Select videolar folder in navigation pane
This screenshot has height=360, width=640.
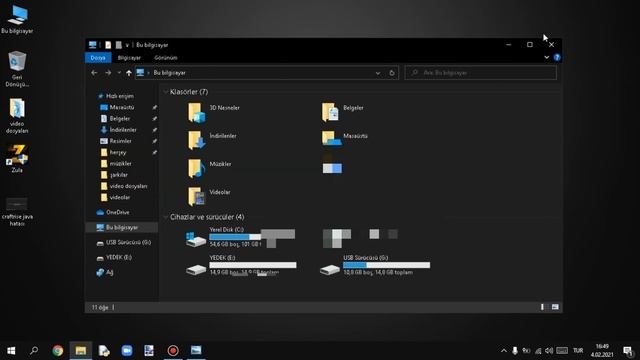[120, 197]
